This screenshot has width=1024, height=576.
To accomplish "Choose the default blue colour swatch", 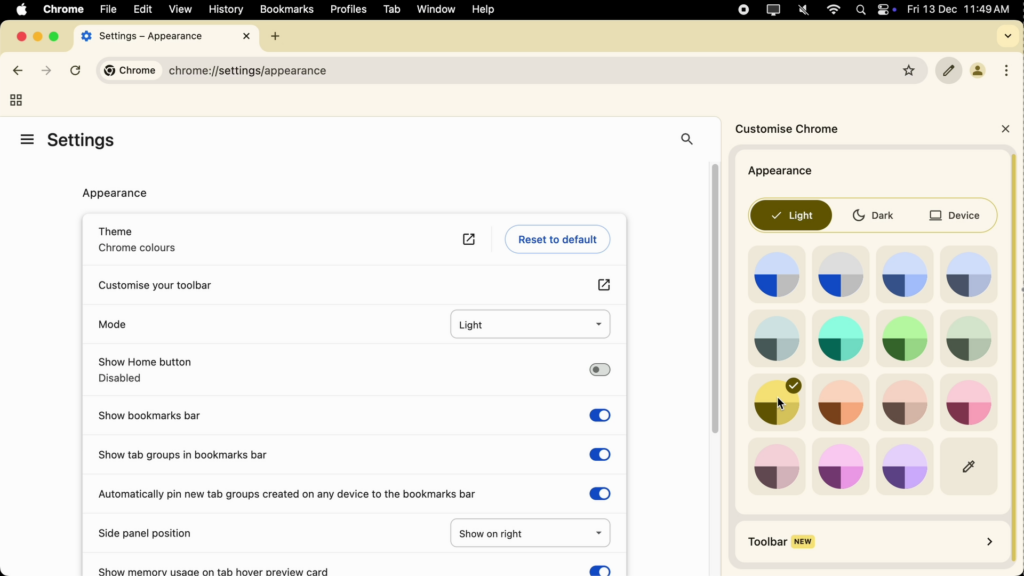I will click(776, 274).
